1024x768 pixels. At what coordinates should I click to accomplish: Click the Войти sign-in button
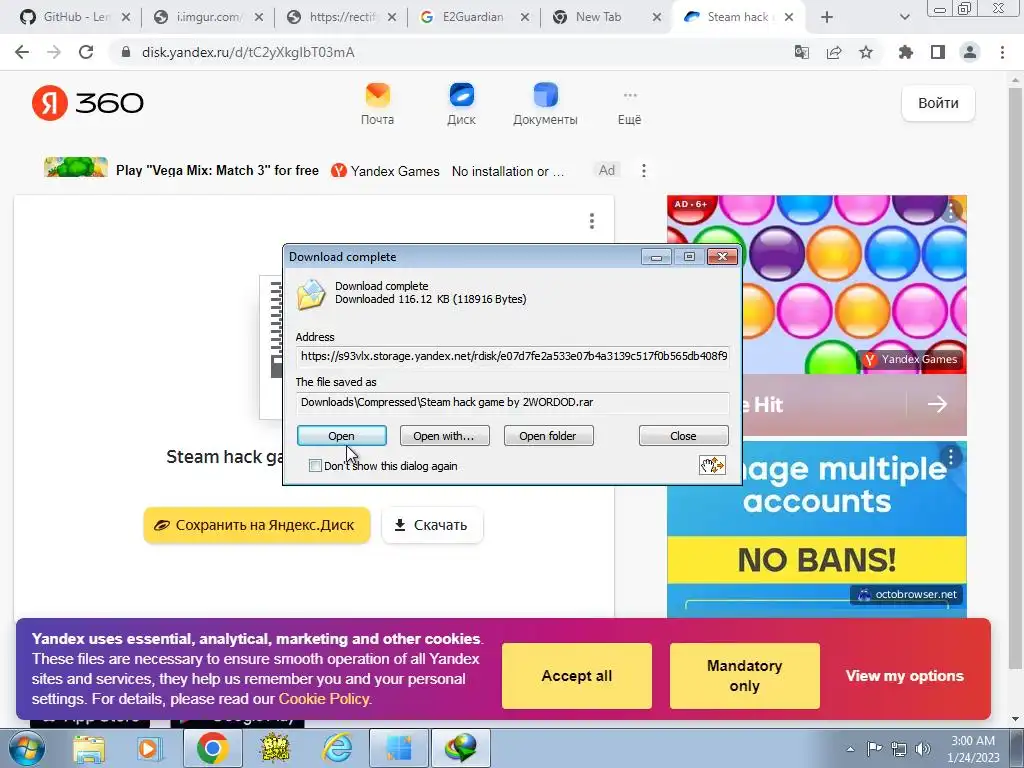(x=938, y=103)
